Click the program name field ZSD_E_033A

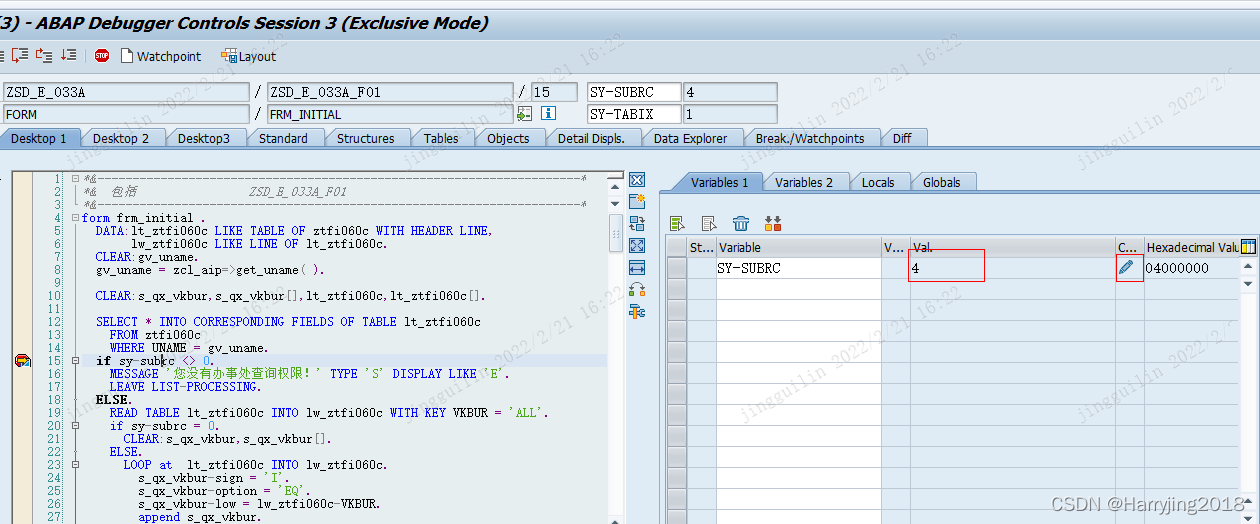126,92
